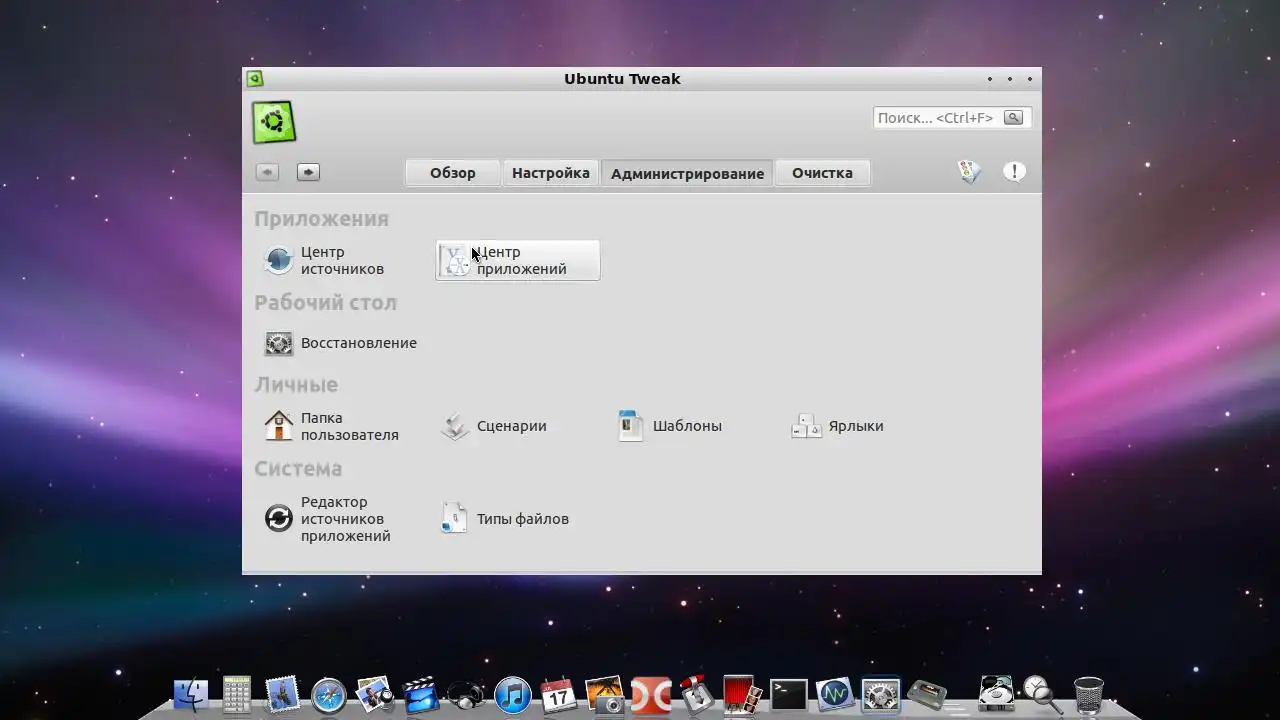Launch Safari compass icon in dock
The width and height of the screenshot is (1280, 720).
click(328, 695)
